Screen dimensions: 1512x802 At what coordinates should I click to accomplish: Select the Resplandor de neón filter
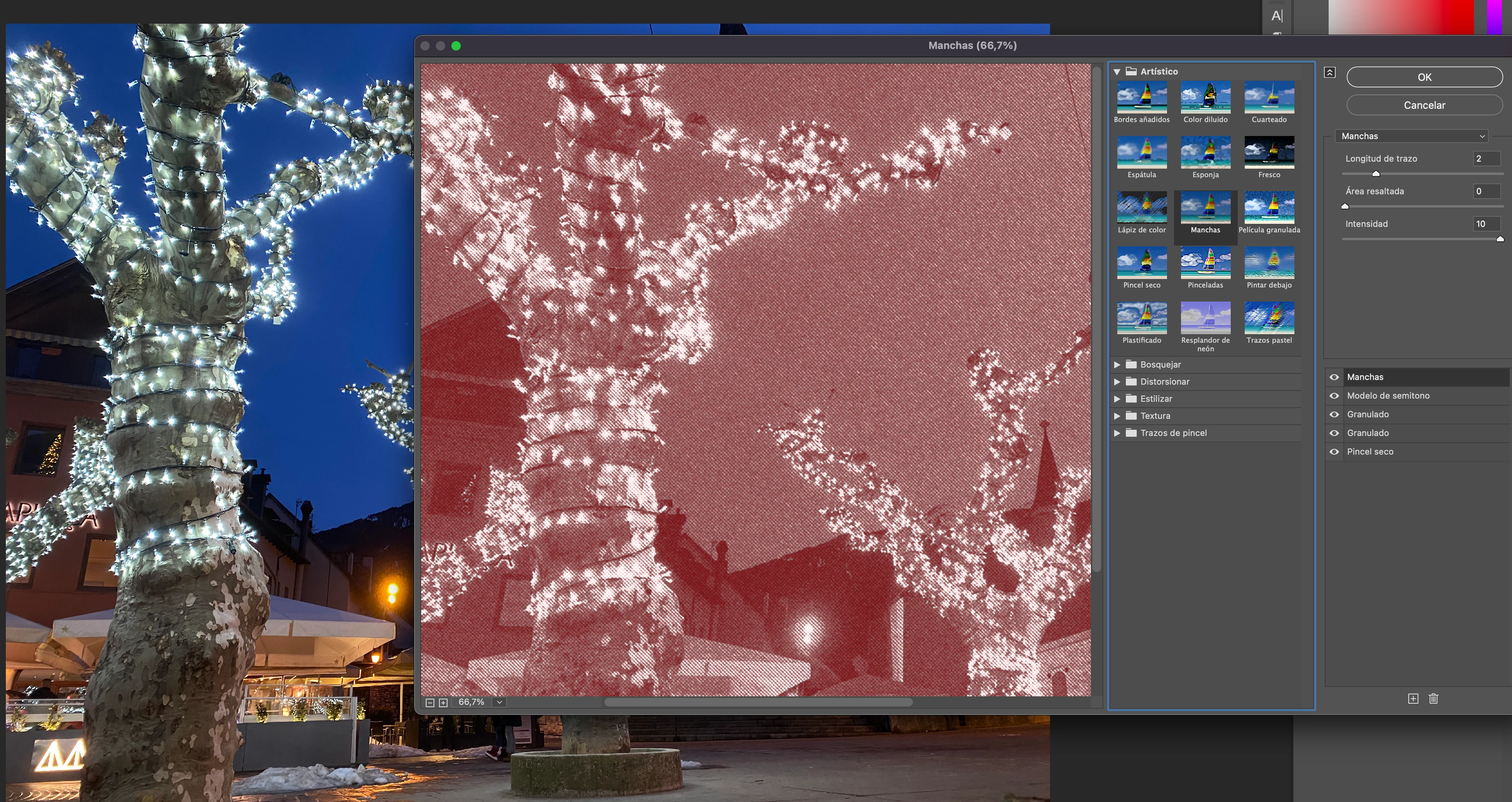(x=1205, y=317)
